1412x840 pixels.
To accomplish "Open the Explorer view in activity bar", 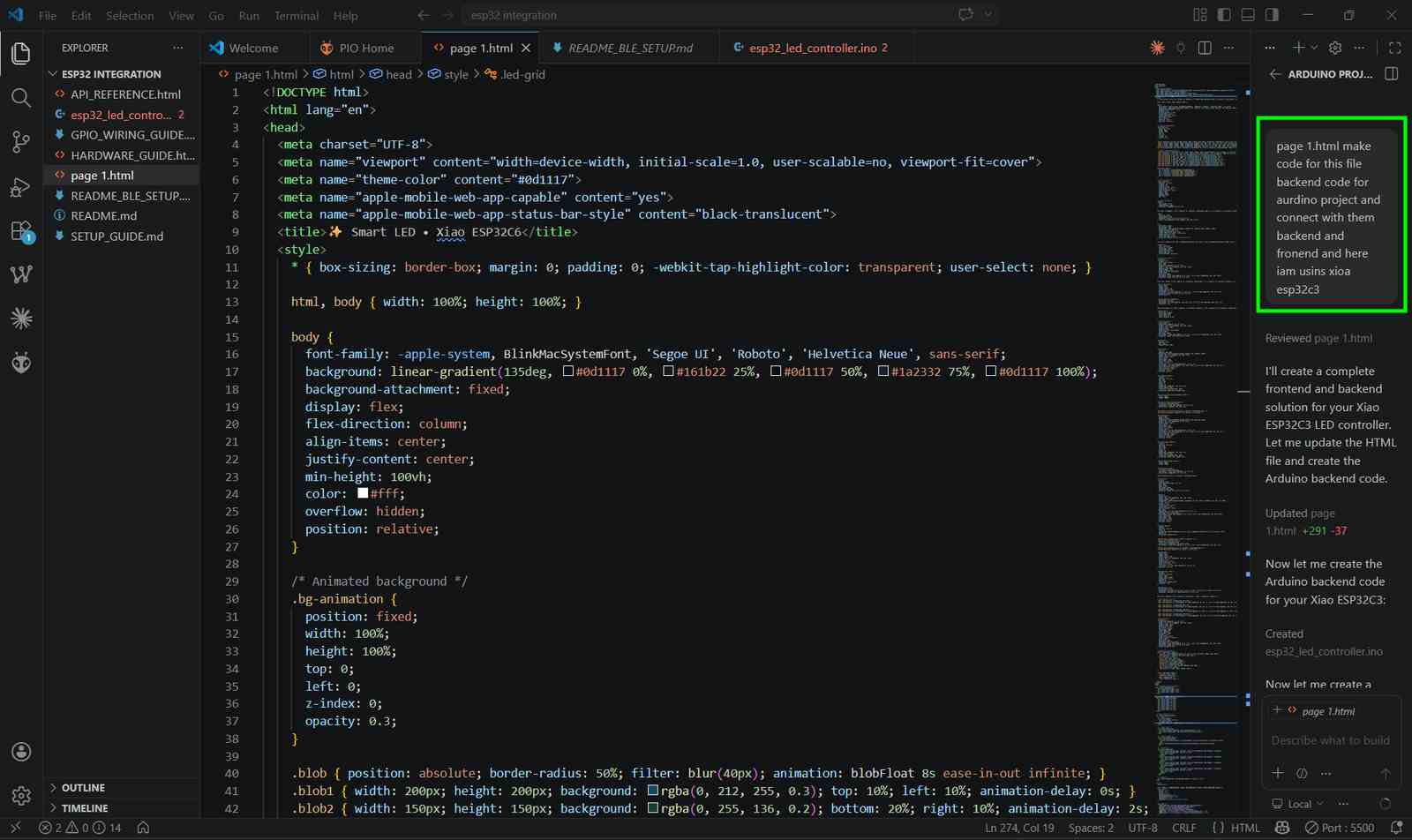I will (x=21, y=53).
